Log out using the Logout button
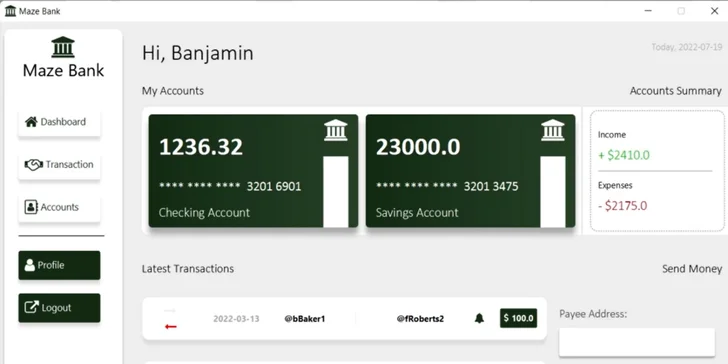728x364 pixels. [59, 308]
